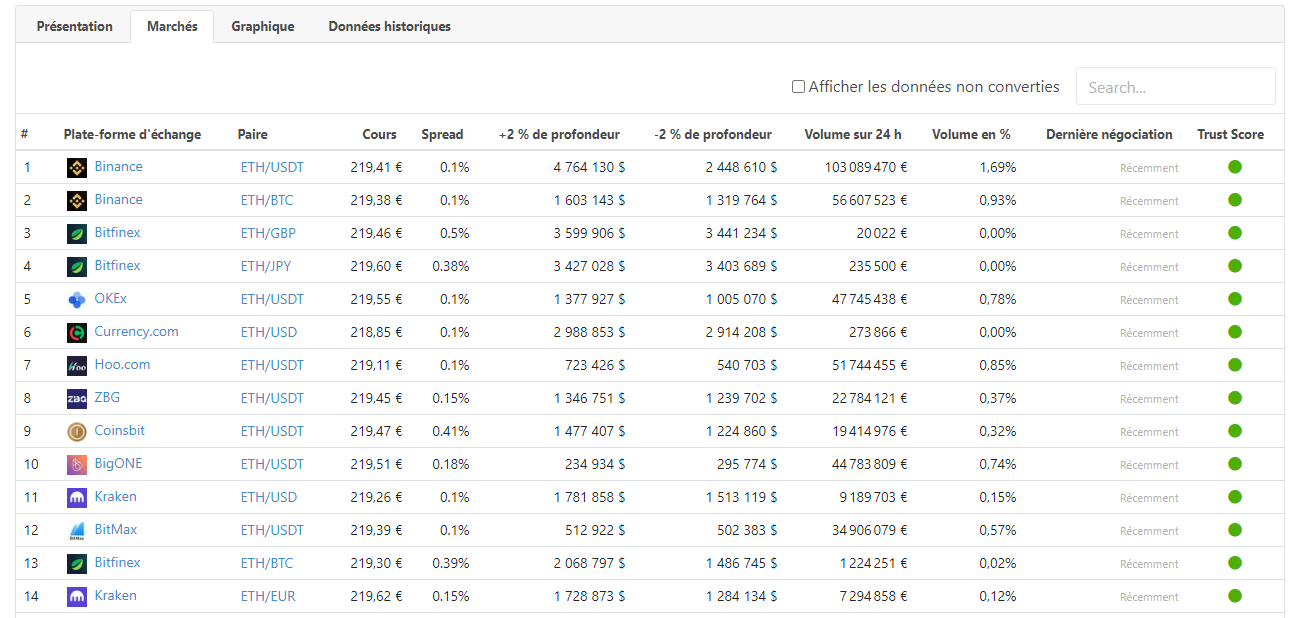
Task: Click the Binance logo in row 1
Action: pos(77,168)
